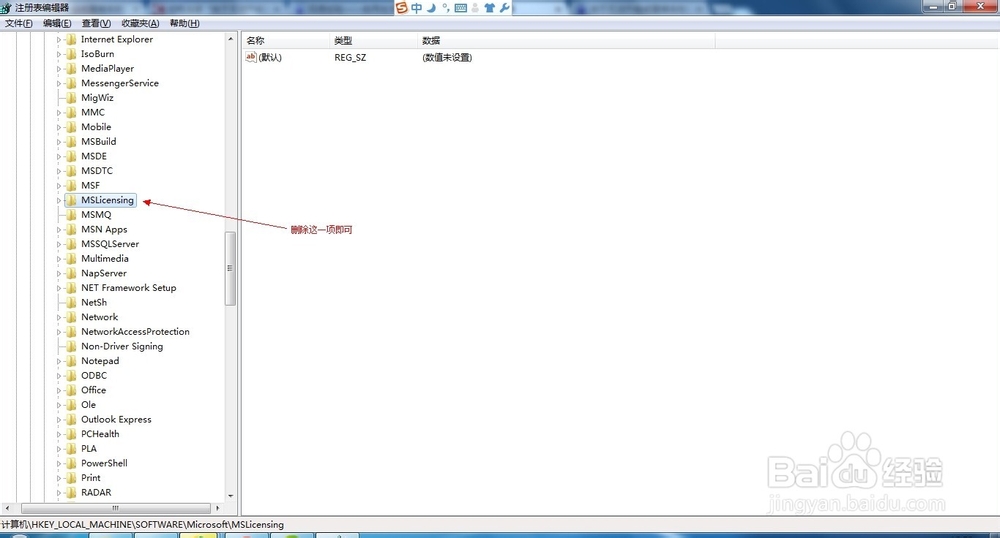Toggle the Sogou 中 Chinese mode indicator
The height and width of the screenshot is (538, 1000).
416,8
